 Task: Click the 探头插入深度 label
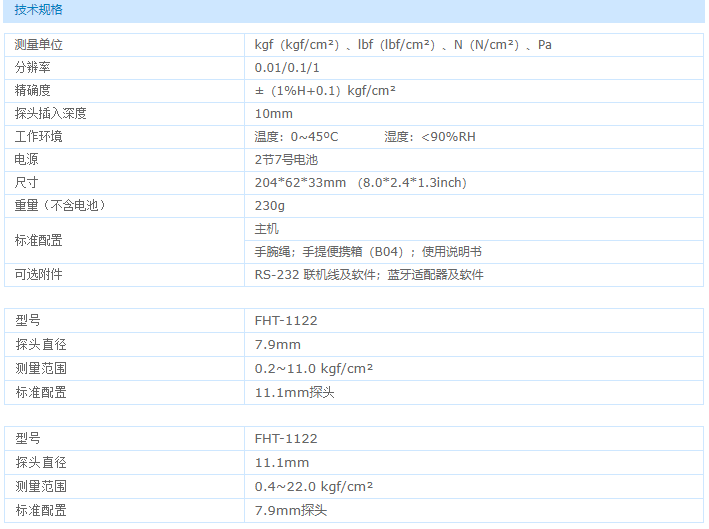[x=51, y=114]
